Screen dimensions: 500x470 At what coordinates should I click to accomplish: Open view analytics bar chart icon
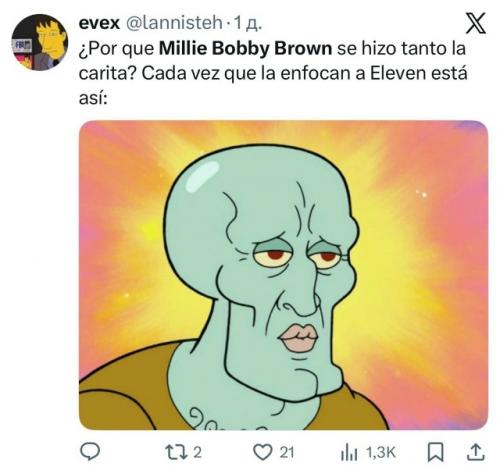[x=349, y=453]
